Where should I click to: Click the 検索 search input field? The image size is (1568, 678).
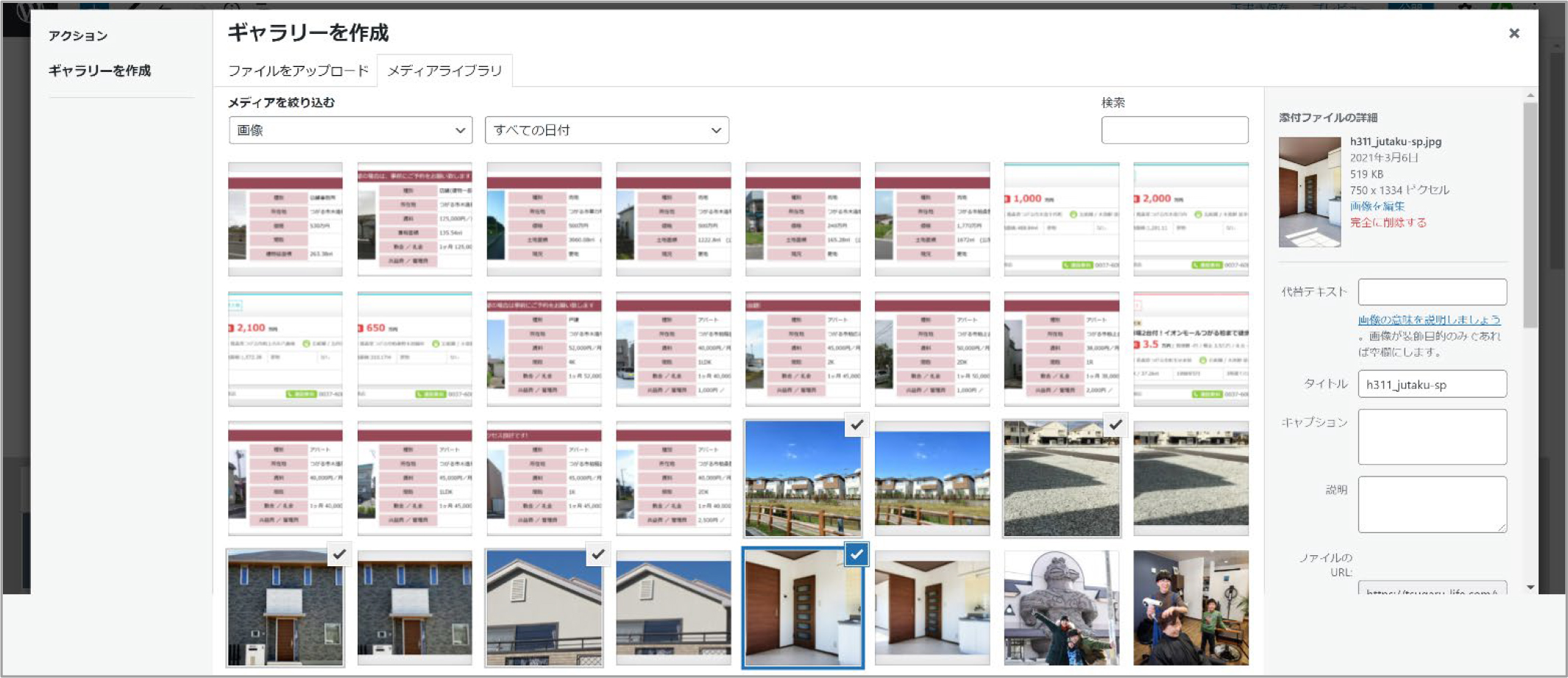pos(1174,130)
